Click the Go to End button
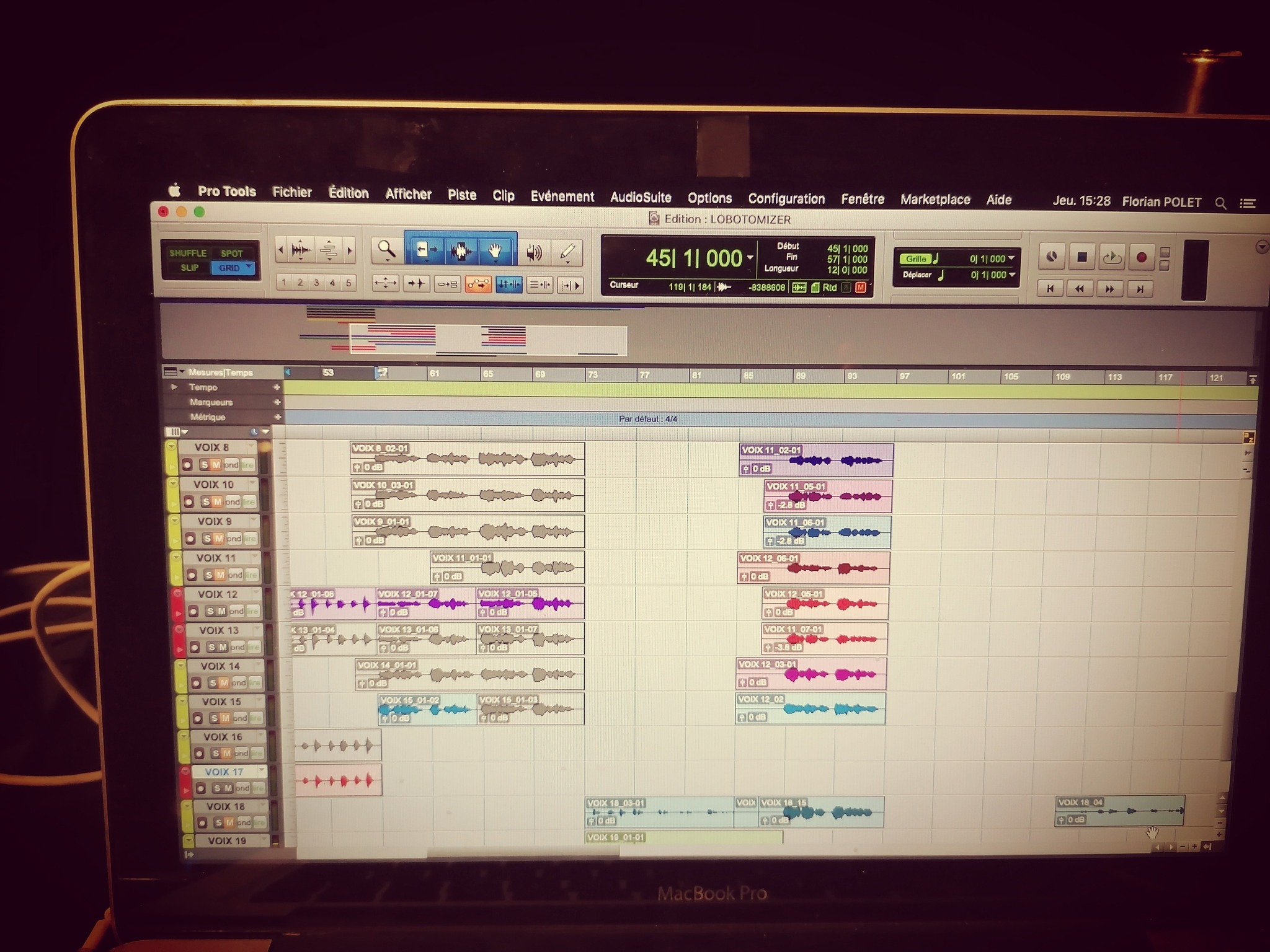This screenshot has height=952, width=1270. 1140,289
